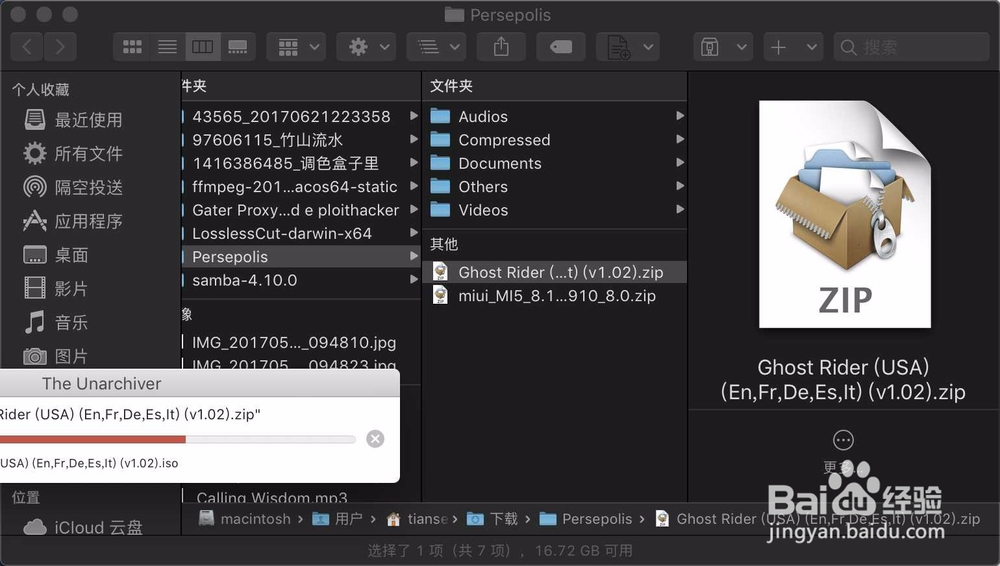Open the archive tool dropdown in toolbar

click(723, 47)
